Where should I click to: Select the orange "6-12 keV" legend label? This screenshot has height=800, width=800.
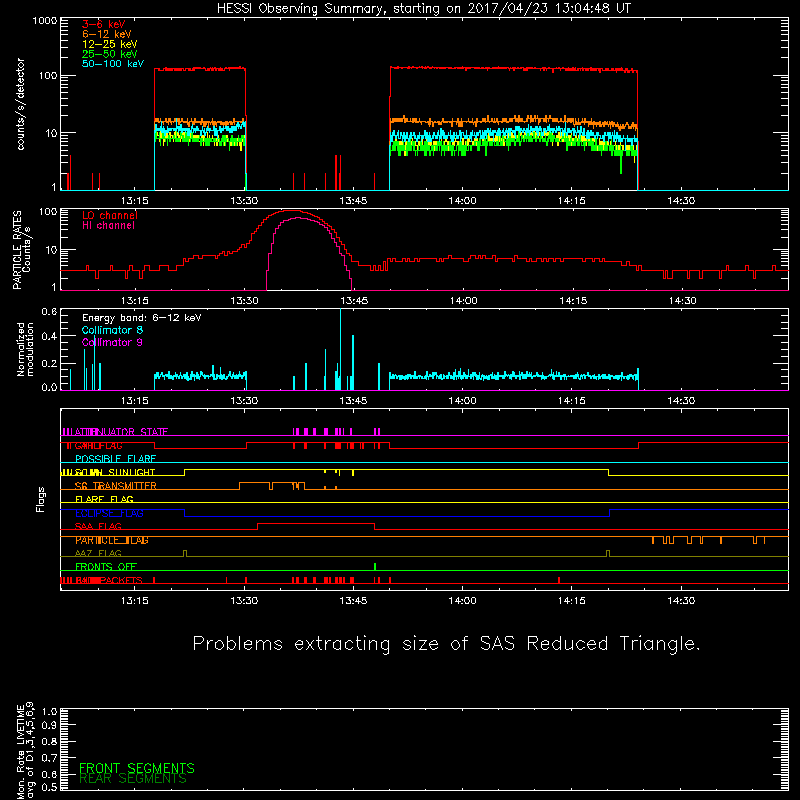(x=107, y=34)
